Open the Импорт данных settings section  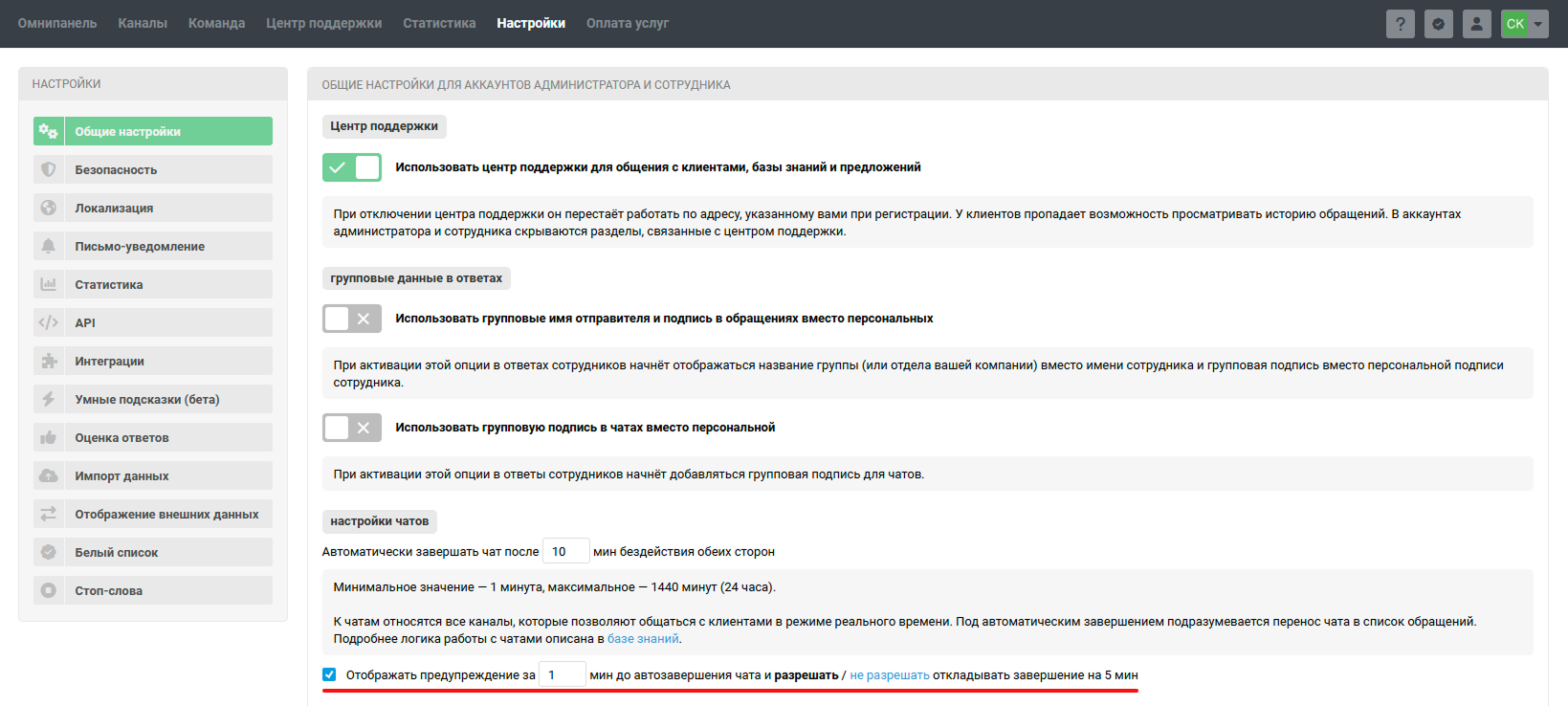(153, 475)
